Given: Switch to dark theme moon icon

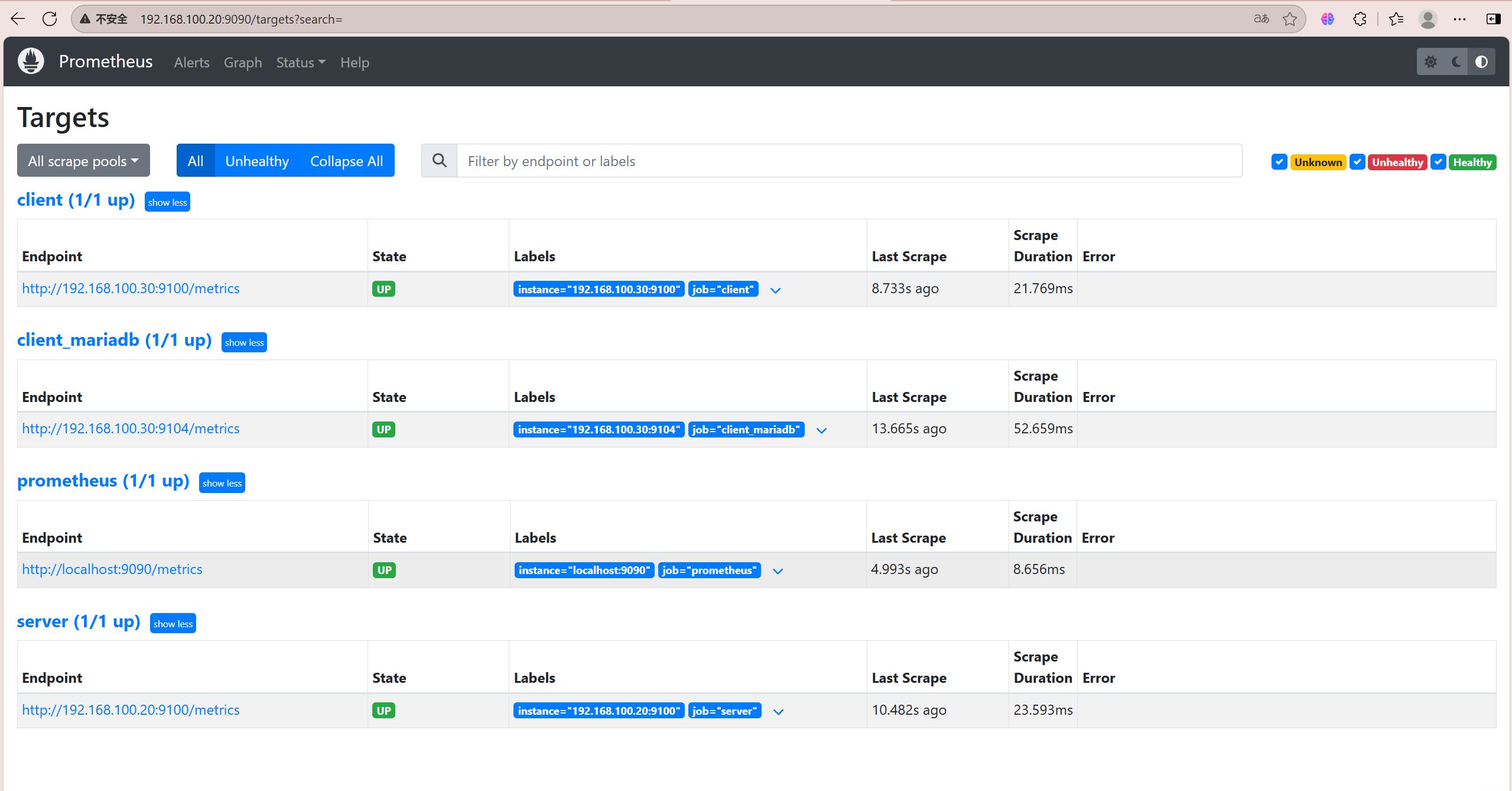Looking at the screenshot, I should 1456,62.
